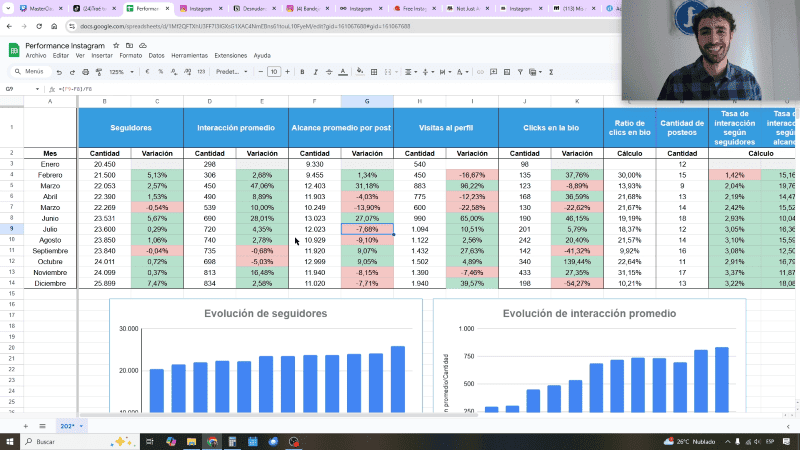Search the menus box
This screenshot has width=800, height=450.
[30, 72]
